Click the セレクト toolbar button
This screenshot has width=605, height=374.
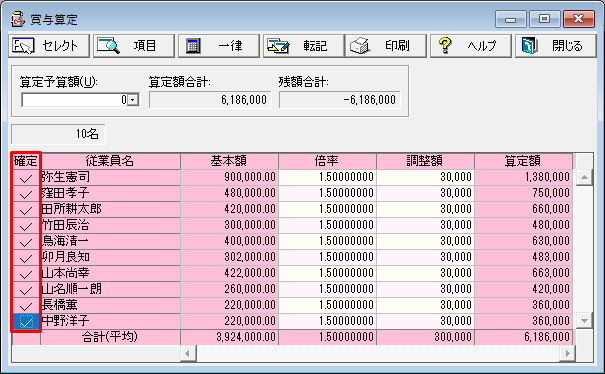49,46
